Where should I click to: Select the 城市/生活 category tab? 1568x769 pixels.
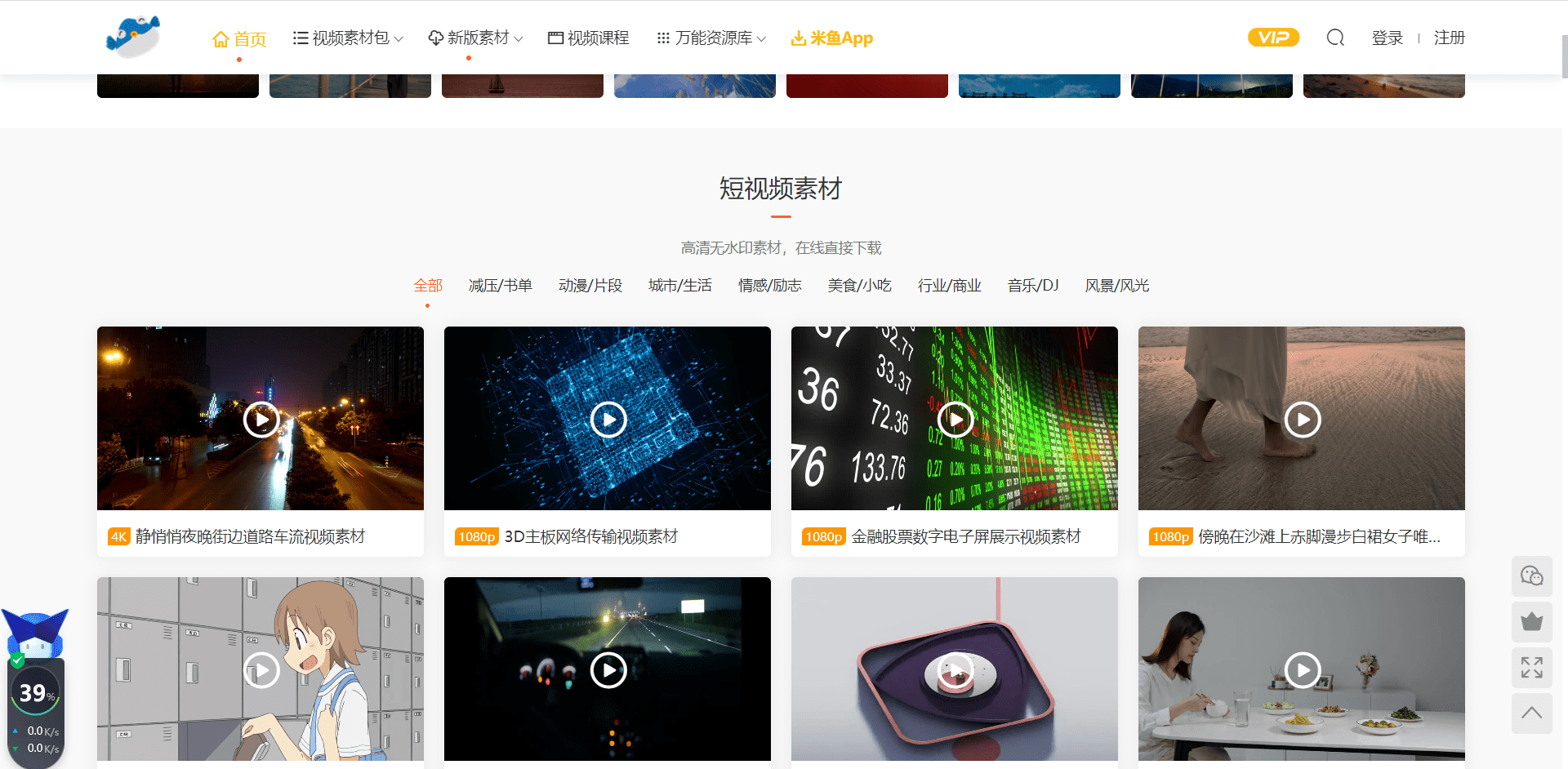click(679, 286)
